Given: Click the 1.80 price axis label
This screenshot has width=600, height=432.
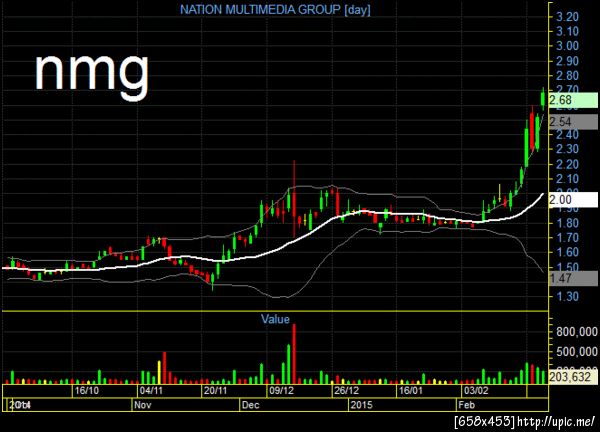Looking at the screenshot, I should [567, 223].
